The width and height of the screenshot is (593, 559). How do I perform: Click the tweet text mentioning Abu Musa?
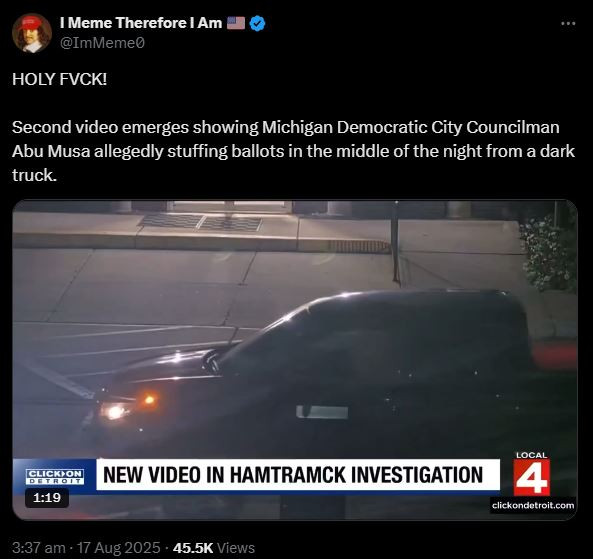point(293,151)
